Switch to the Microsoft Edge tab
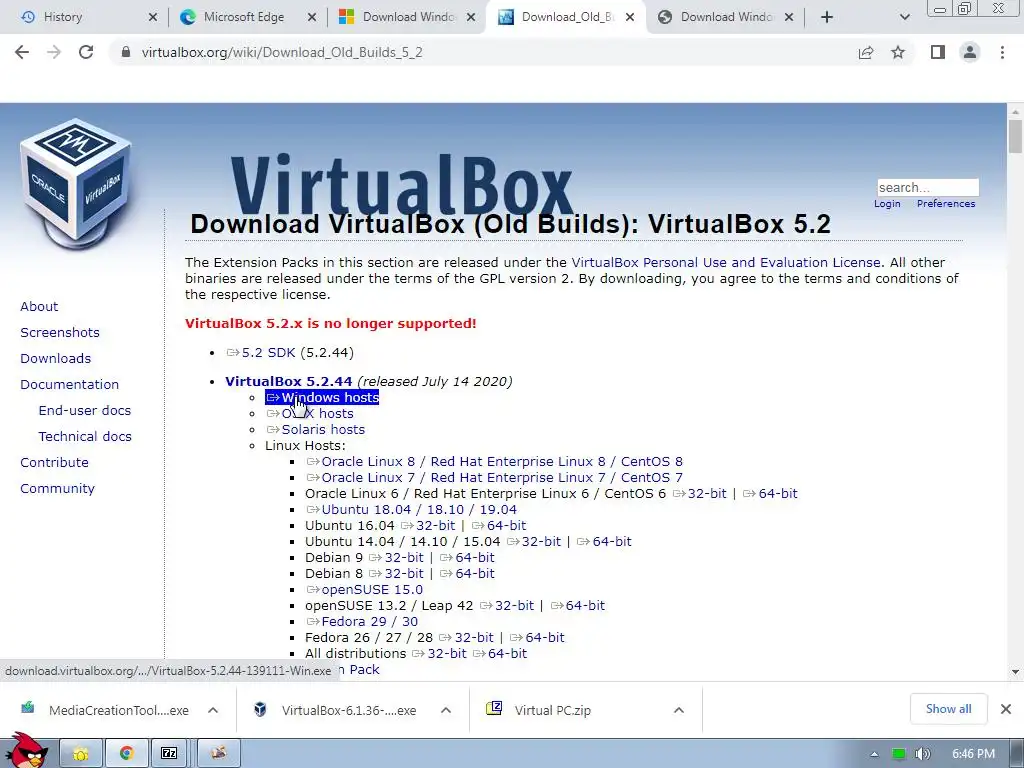Screen dimensions: 1024x768 tap(244, 17)
